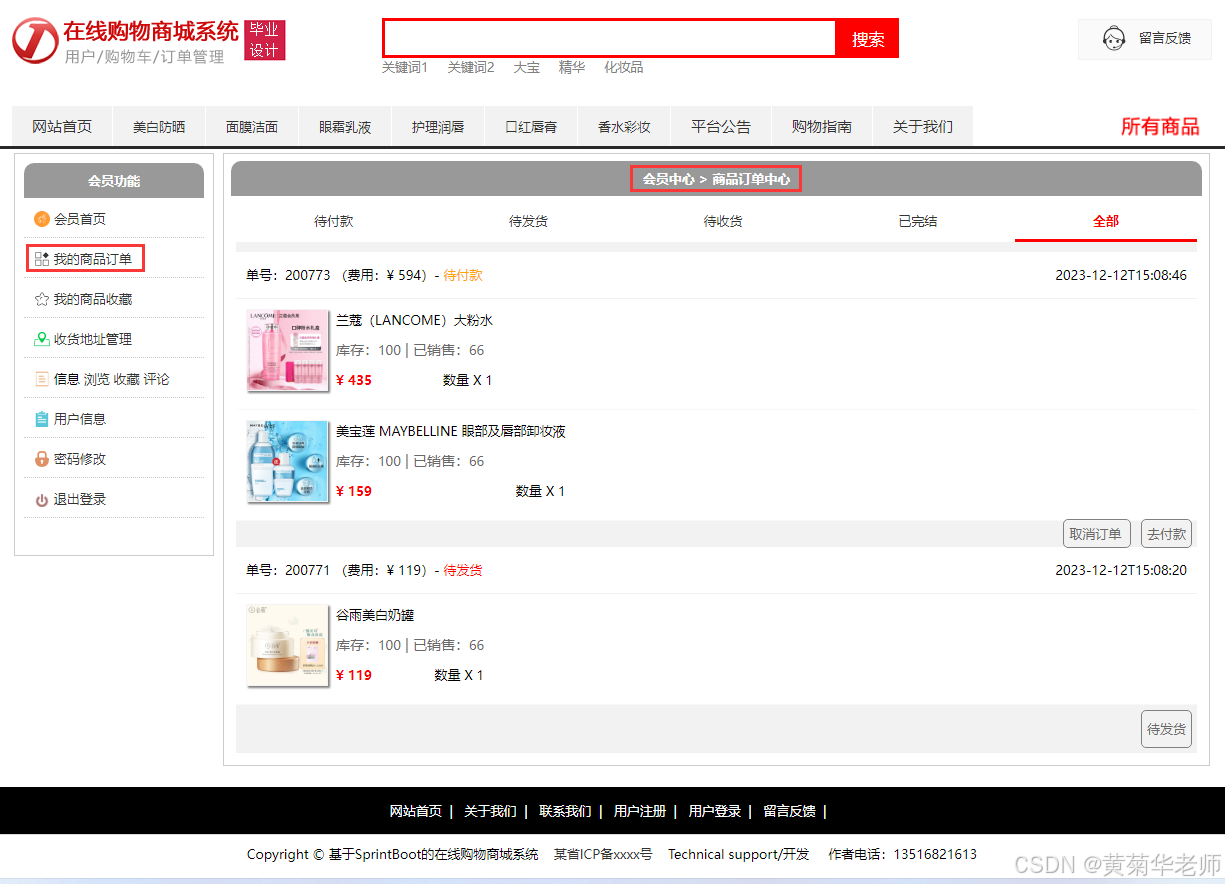Viewport: 1225px width, 884px height.
Task: Click timestamp 2023-12-12T15:08:20
Action: coord(1121,570)
